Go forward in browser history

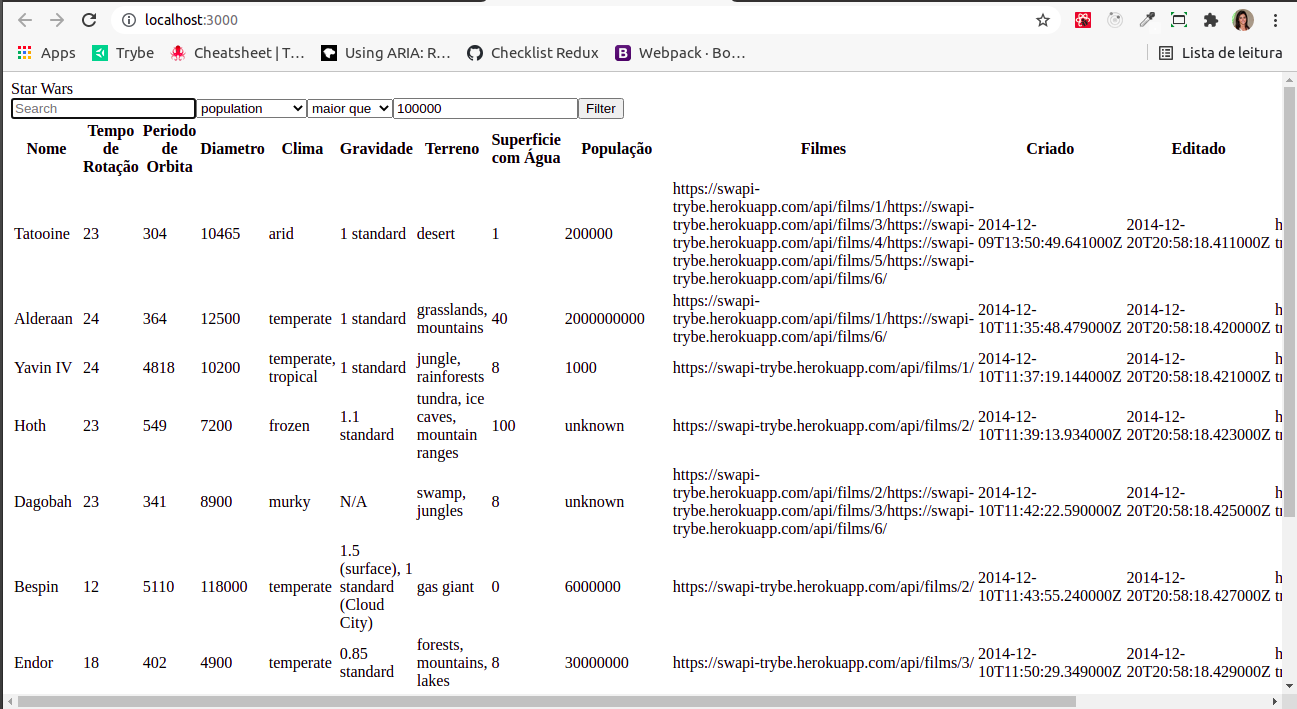(x=57, y=20)
